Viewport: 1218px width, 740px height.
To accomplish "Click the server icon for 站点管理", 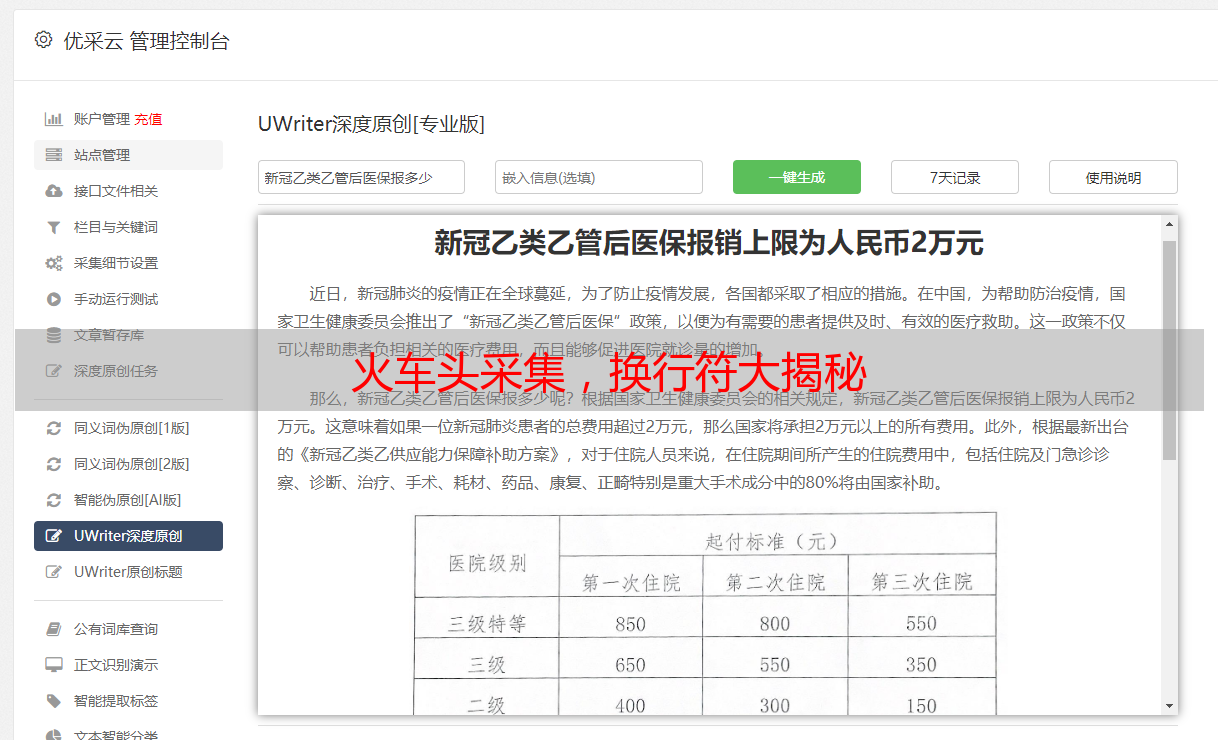I will 54,155.
